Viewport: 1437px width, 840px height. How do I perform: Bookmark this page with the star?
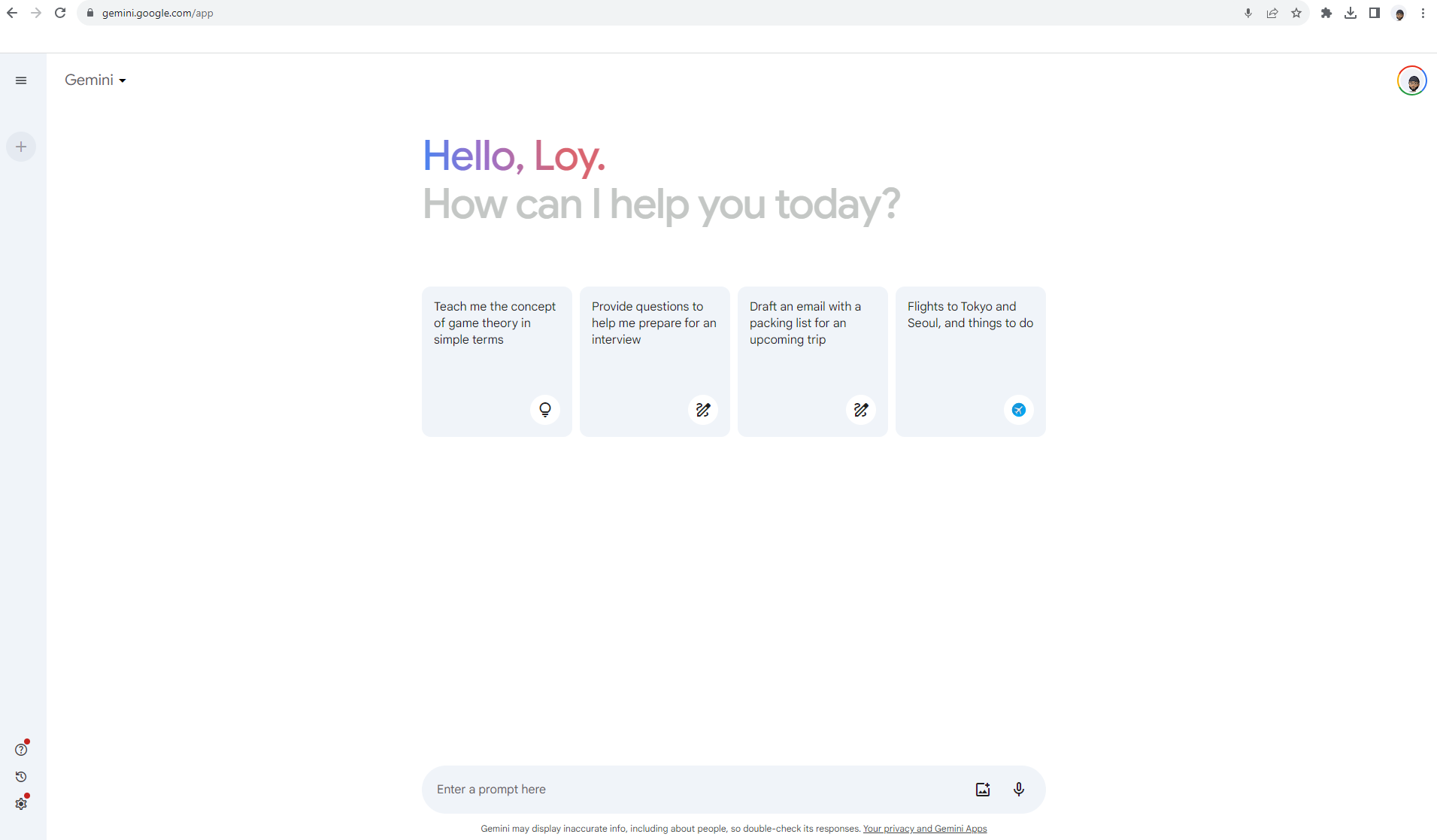pos(1297,13)
